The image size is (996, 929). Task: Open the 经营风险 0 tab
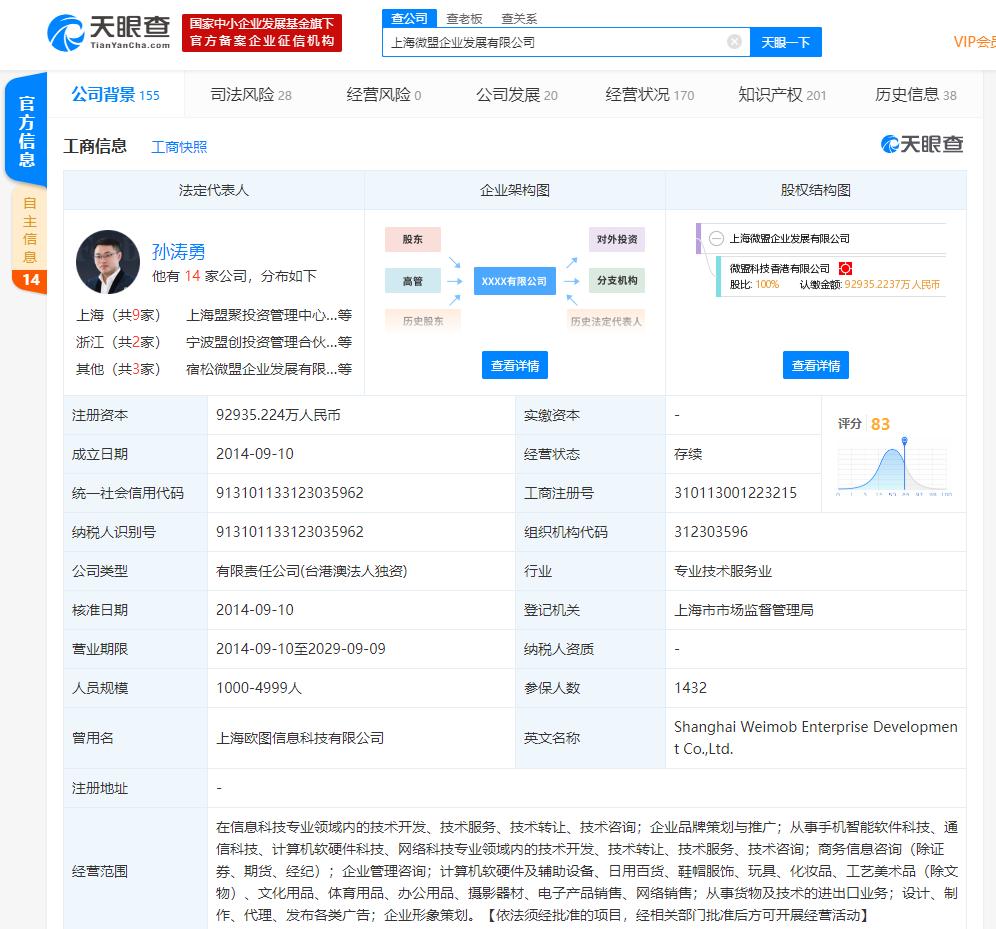pyautogui.click(x=384, y=95)
